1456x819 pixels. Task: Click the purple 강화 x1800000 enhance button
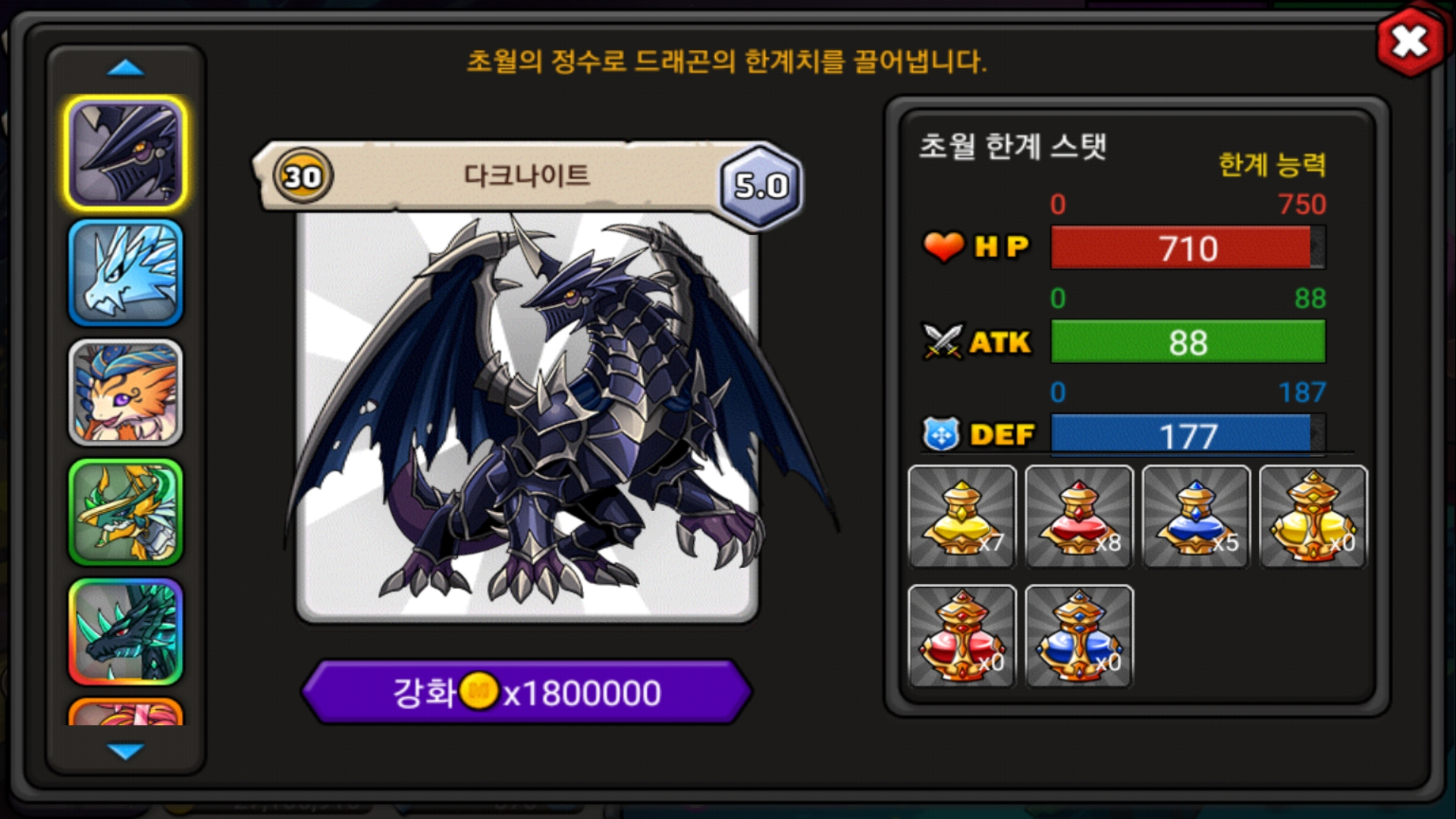coord(527,692)
